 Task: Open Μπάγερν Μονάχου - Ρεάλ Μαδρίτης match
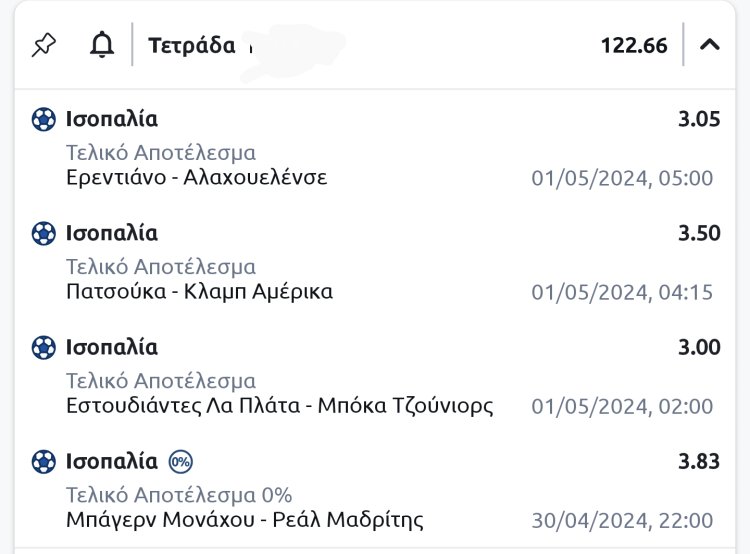pyautogui.click(x=244, y=519)
